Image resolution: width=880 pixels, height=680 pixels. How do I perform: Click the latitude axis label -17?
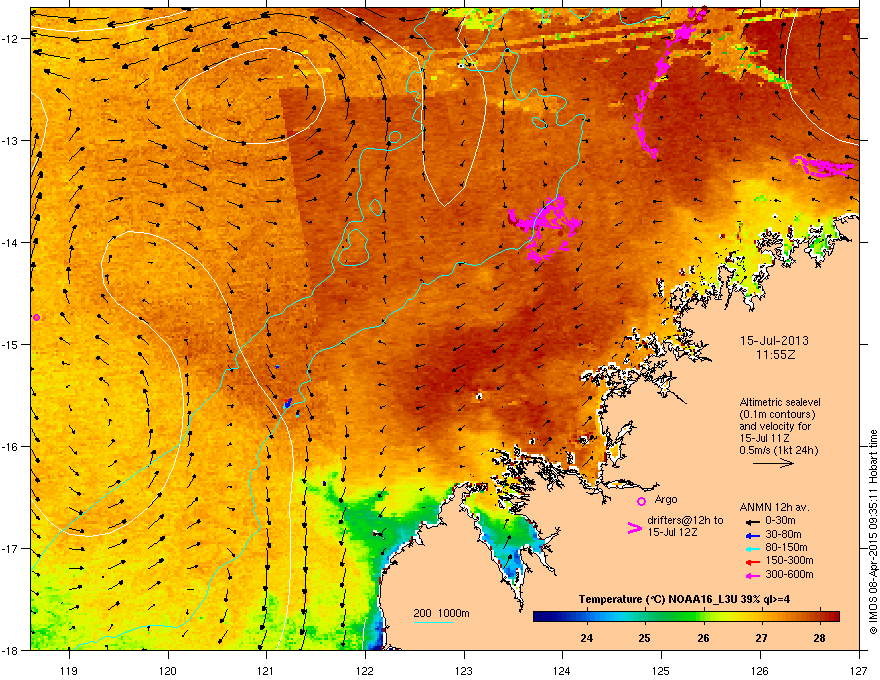[10, 548]
